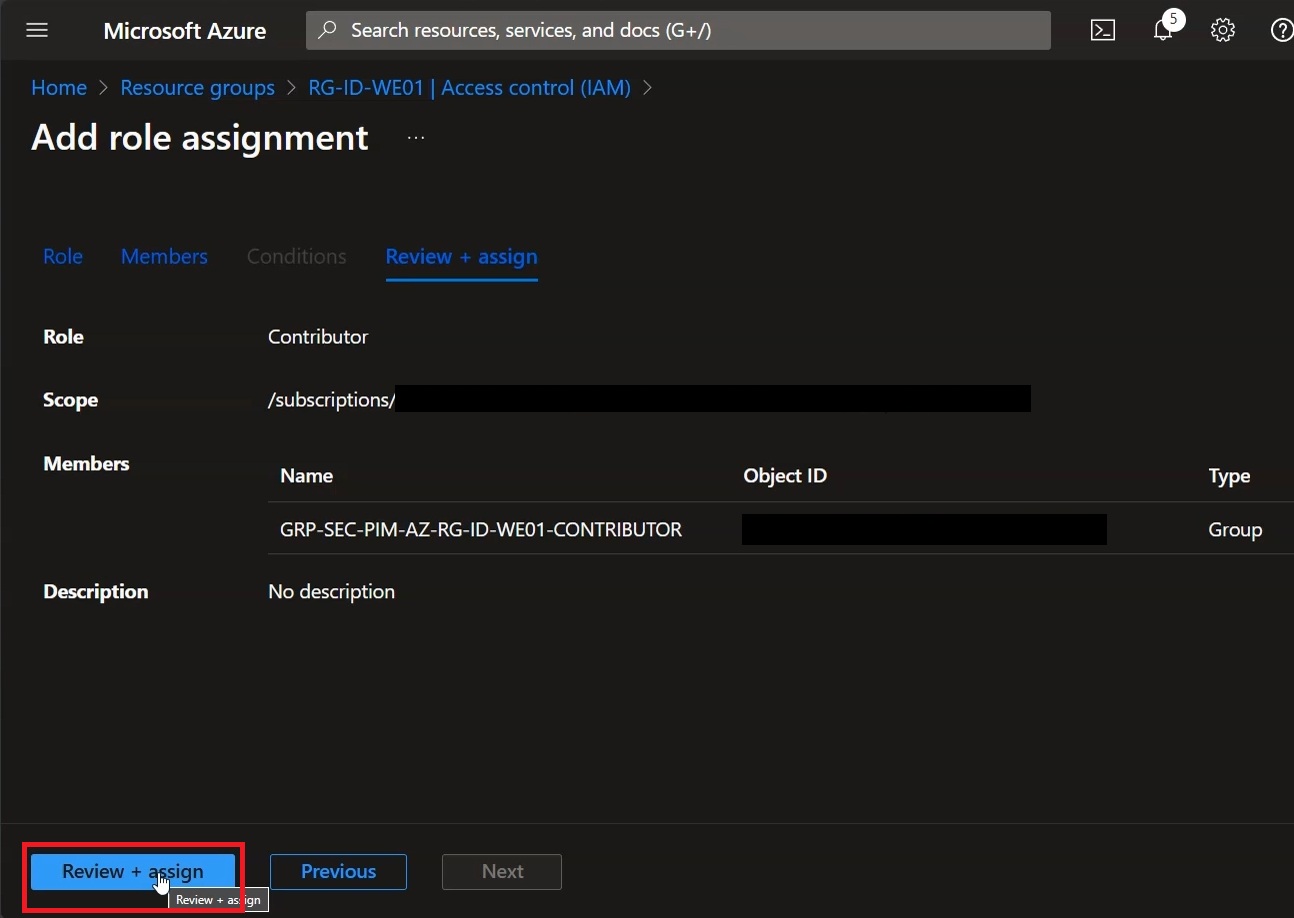The image size is (1294, 918).
Task: Click the greyed-out Next button
Action: click(x=502, y=871)
